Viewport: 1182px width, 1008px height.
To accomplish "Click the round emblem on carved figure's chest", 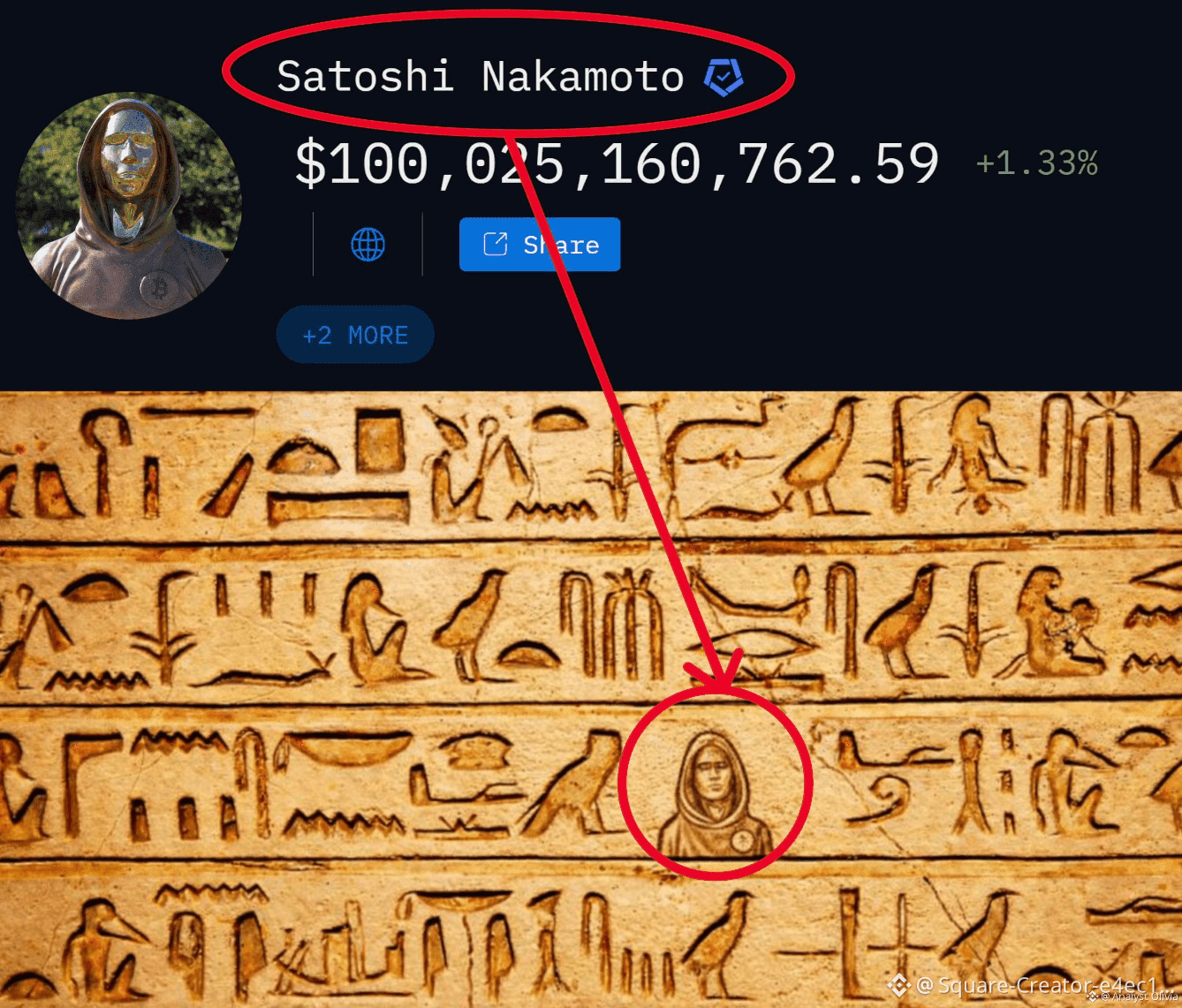I will (x=743, y=838).
